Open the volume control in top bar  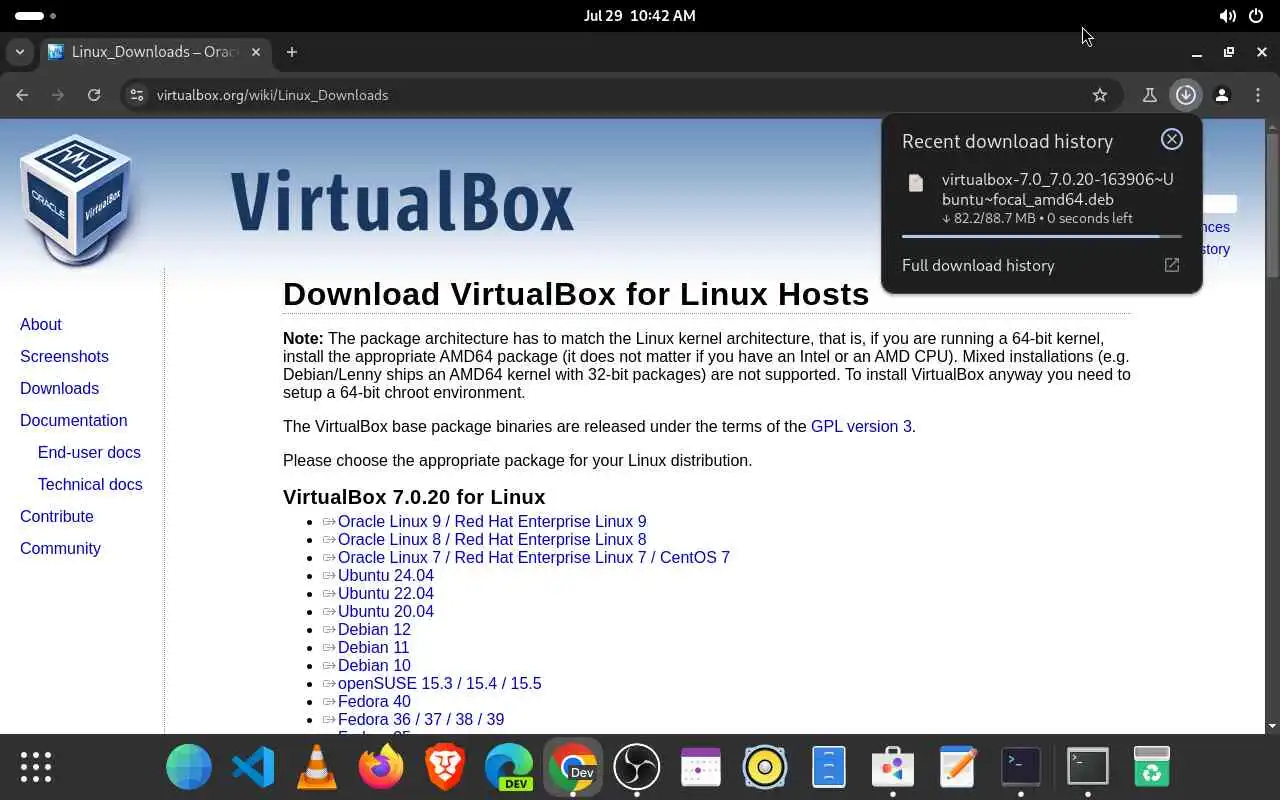point(1227,16)
